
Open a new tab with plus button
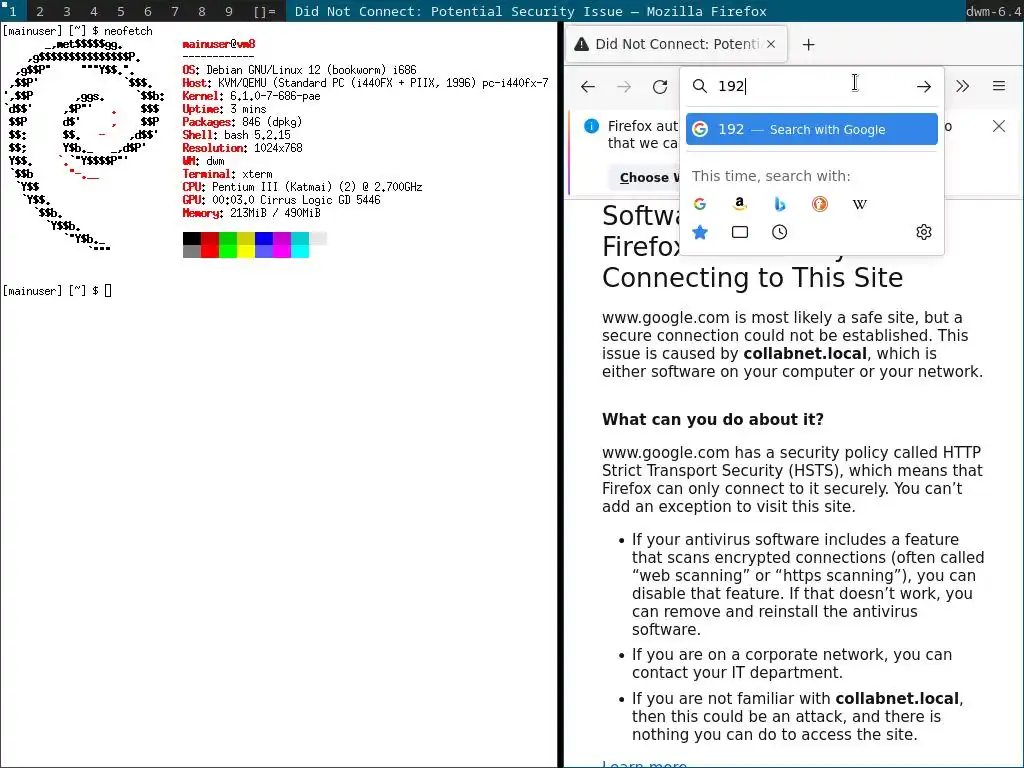click(x=808, y=44)
